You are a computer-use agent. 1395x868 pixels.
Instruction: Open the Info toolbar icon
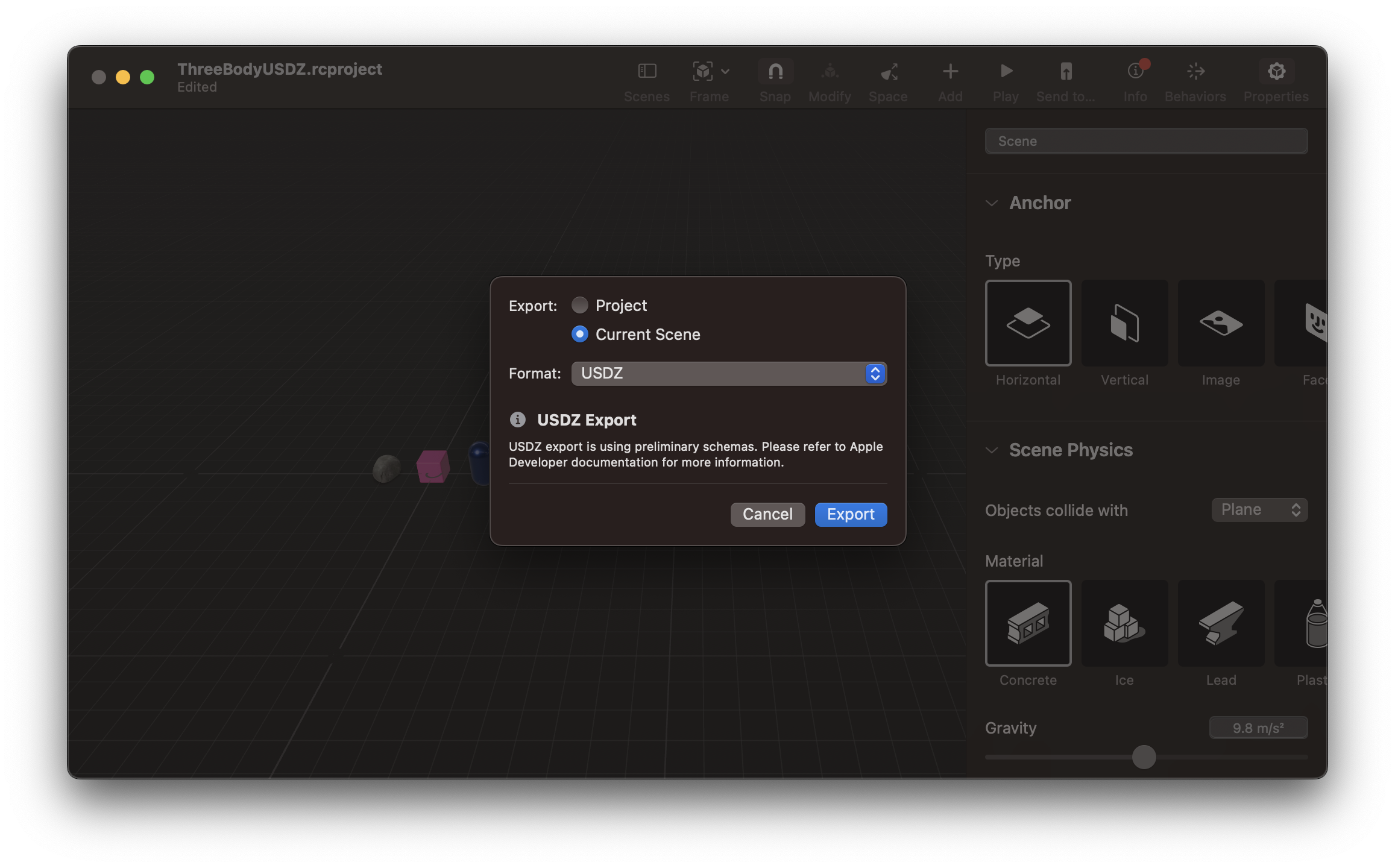point(1136,72)
